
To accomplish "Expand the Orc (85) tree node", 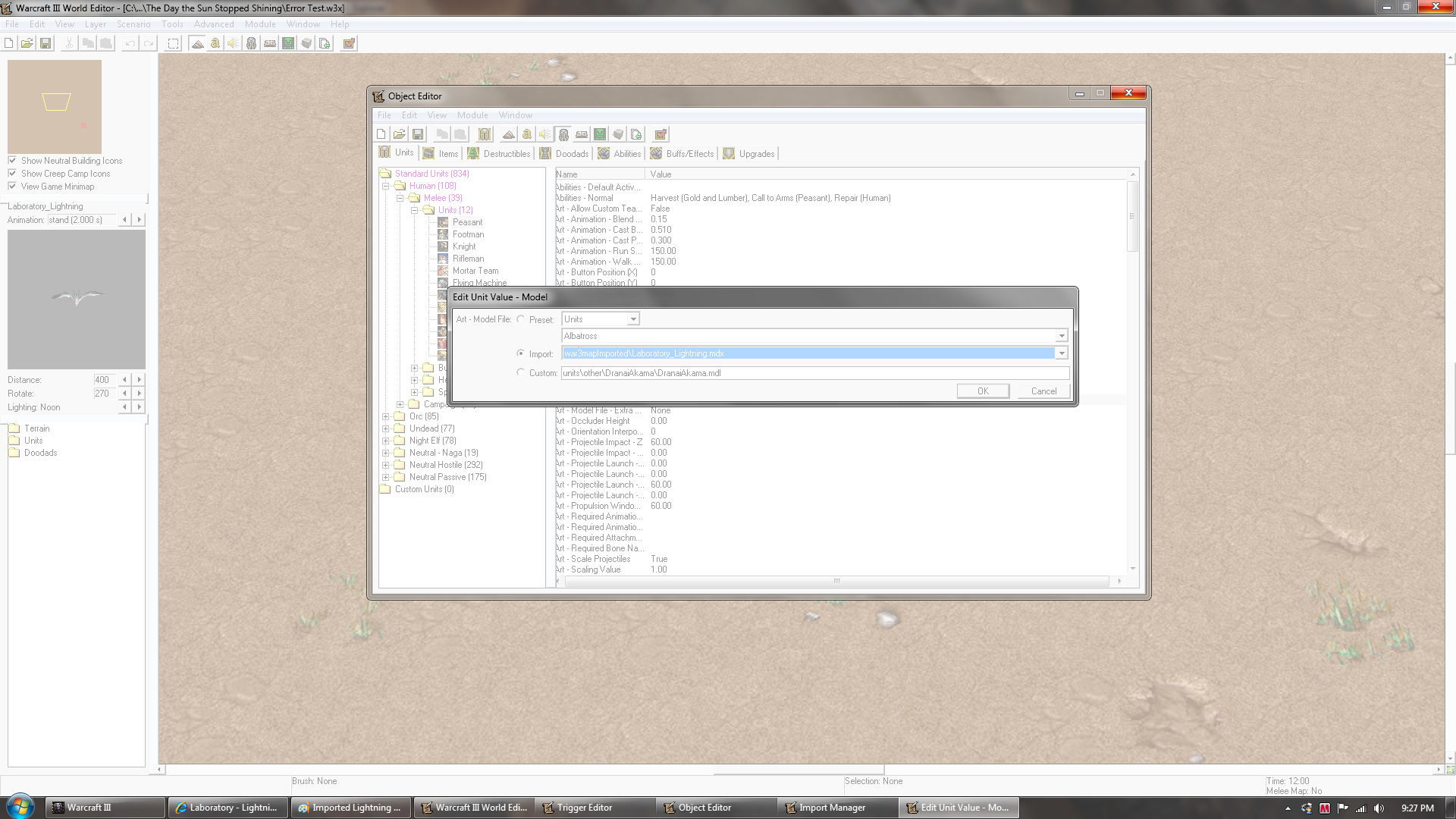I will [x=385, y=416].
